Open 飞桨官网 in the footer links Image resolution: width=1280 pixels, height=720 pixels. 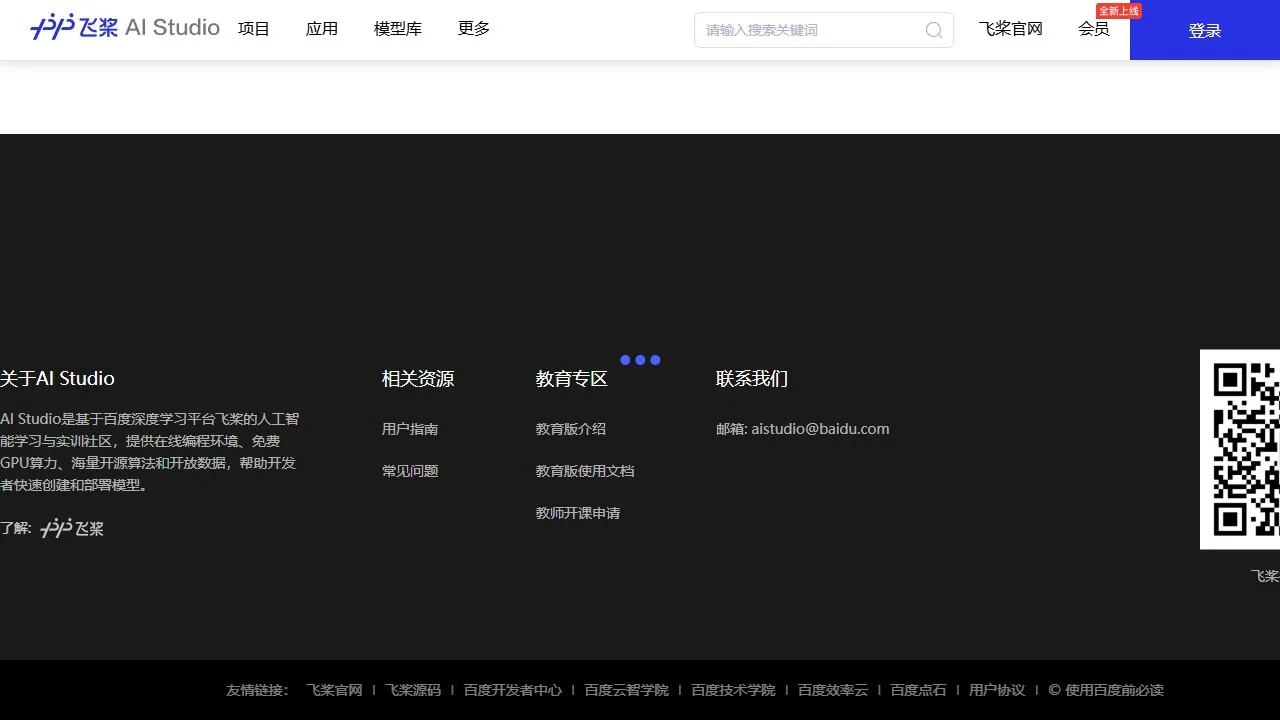[334, 690]
